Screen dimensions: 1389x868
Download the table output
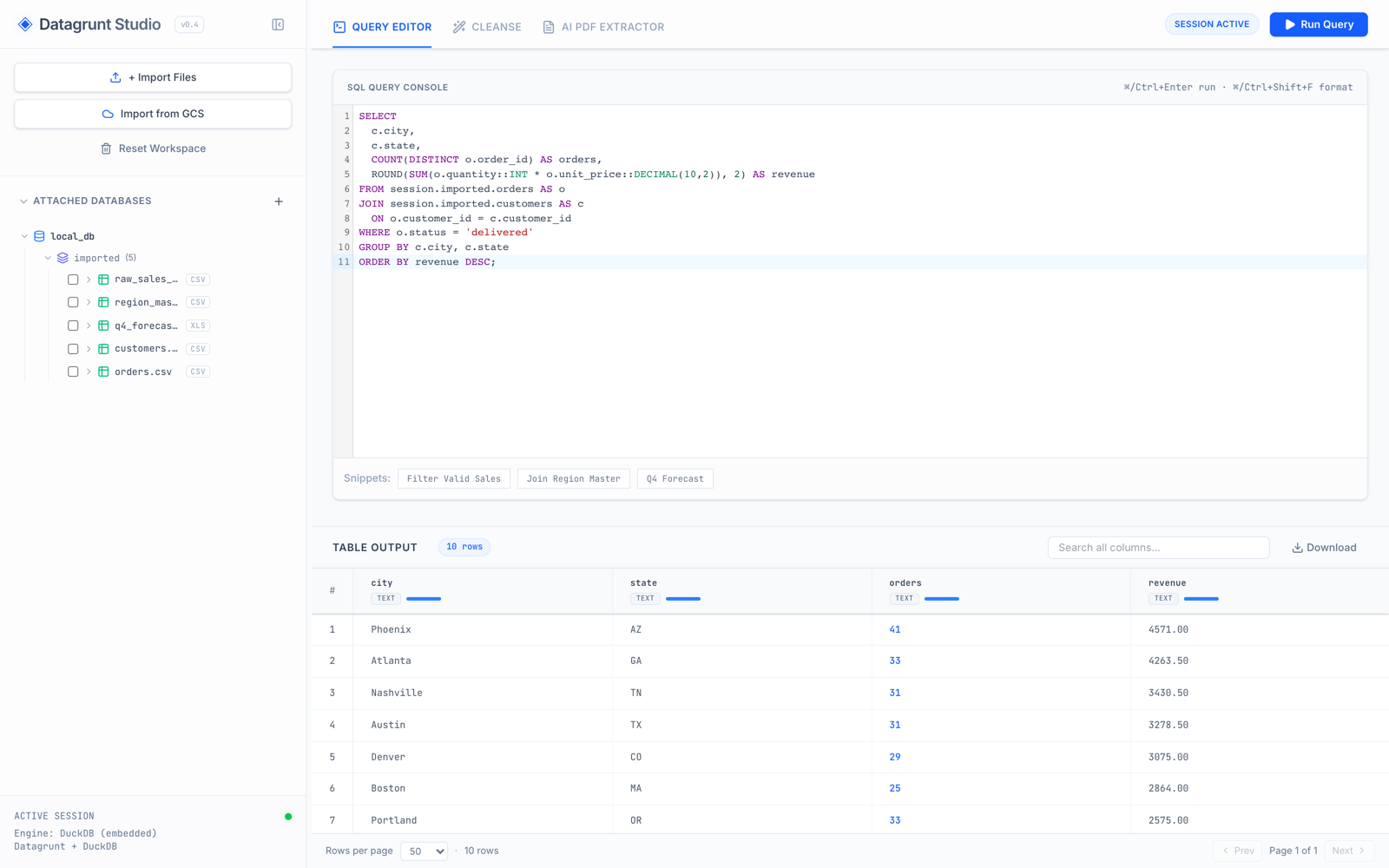(1324, 548)
